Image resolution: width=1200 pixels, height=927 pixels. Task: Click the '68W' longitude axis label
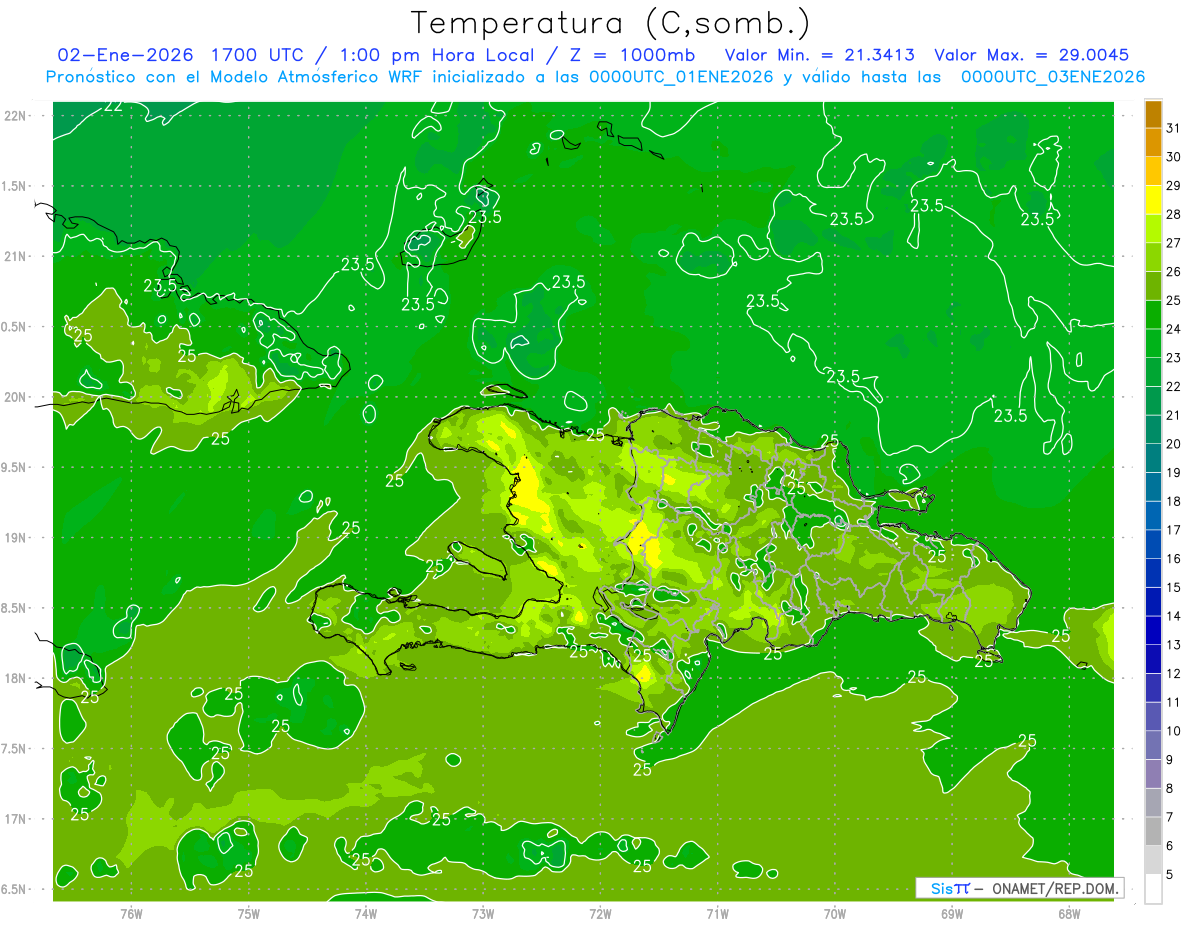click(1069, 913)
